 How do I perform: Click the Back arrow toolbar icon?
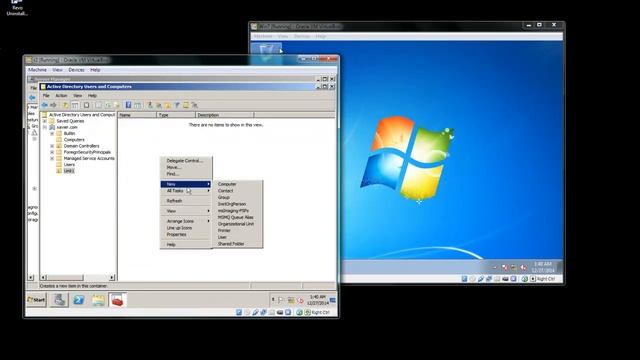44,105
